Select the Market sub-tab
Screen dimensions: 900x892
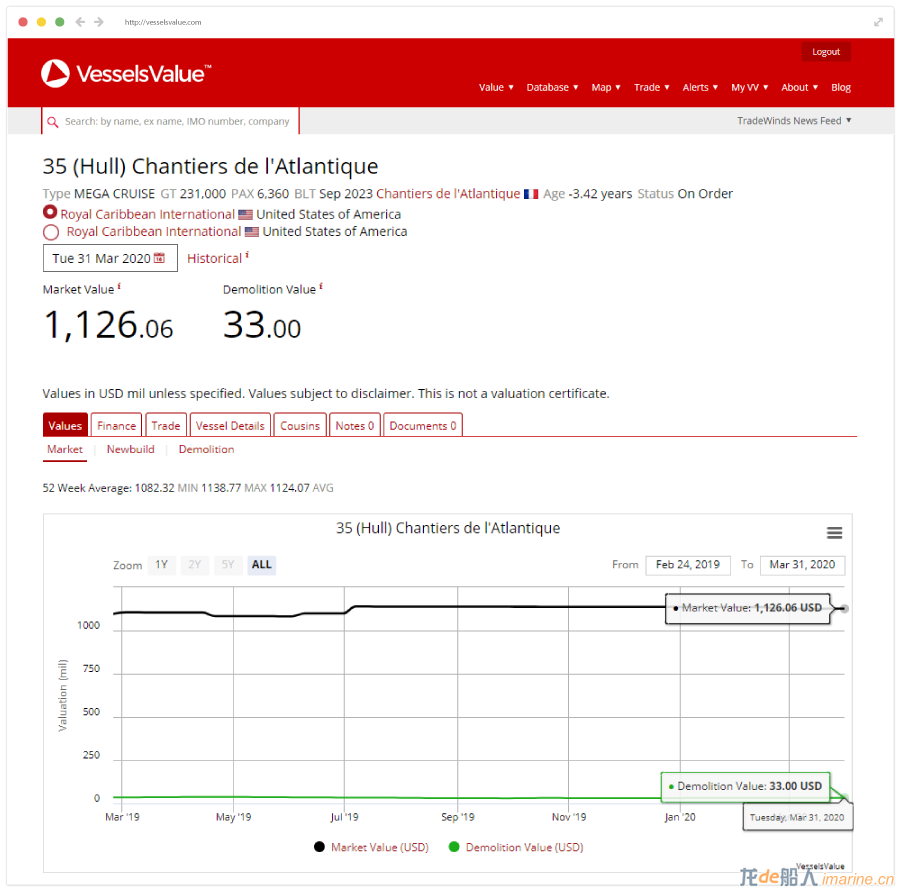click(x=65, y=449)
